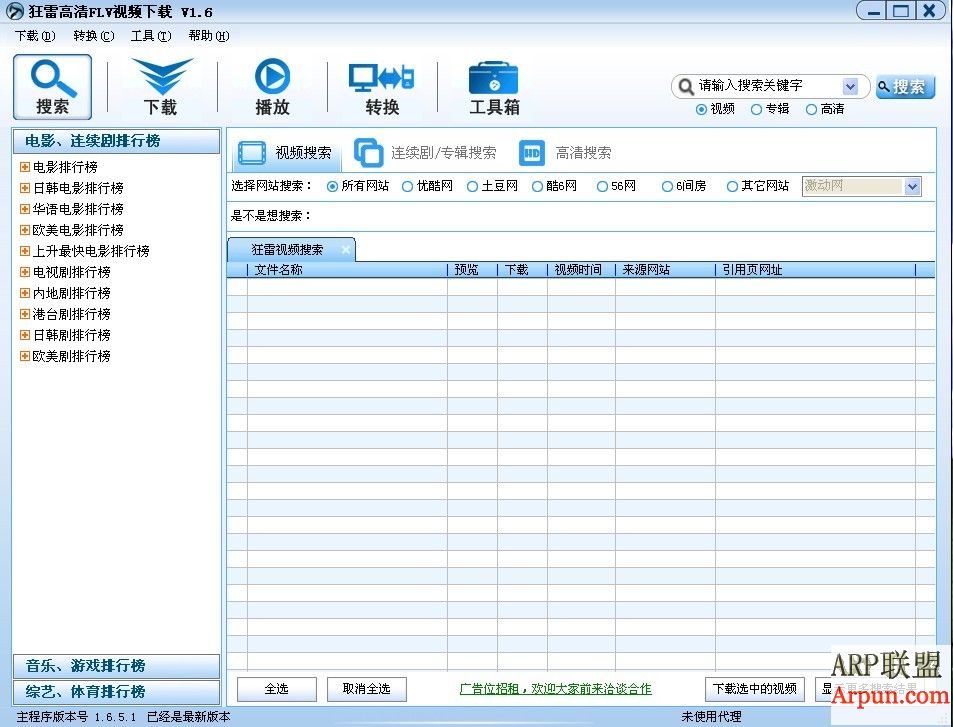Image resolution: width=953 pixels, height=727 pixels.
Task: Open the 激动网 site dropdown
Action: 911,186
